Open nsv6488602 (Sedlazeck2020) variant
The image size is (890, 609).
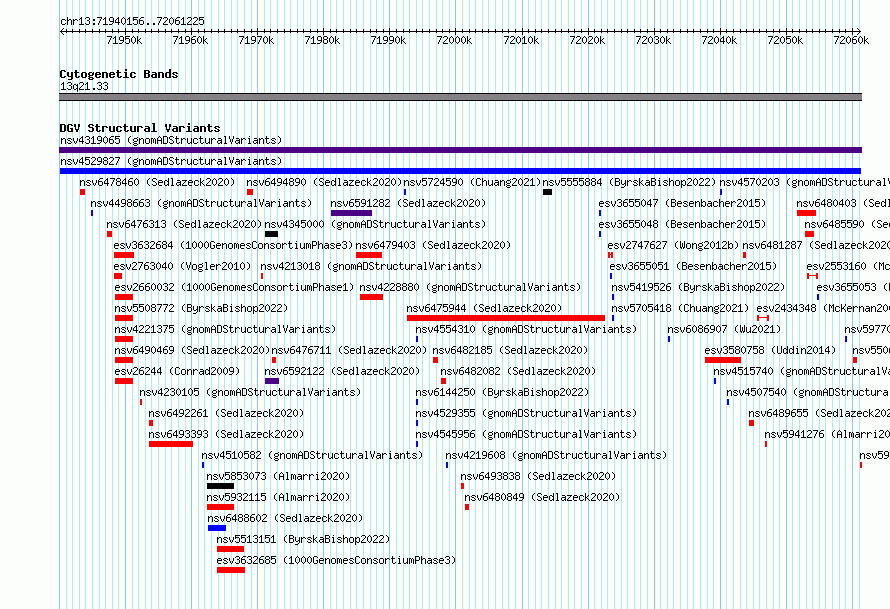tap(285, 518)
